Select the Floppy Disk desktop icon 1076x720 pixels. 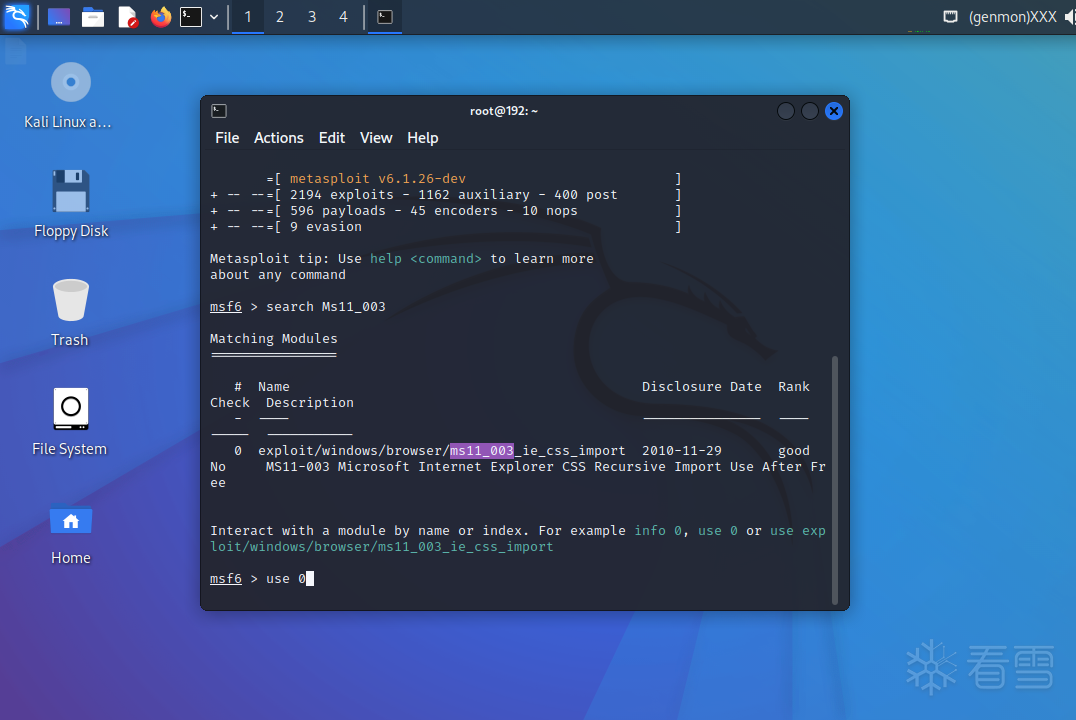click(x=71, y=204)
